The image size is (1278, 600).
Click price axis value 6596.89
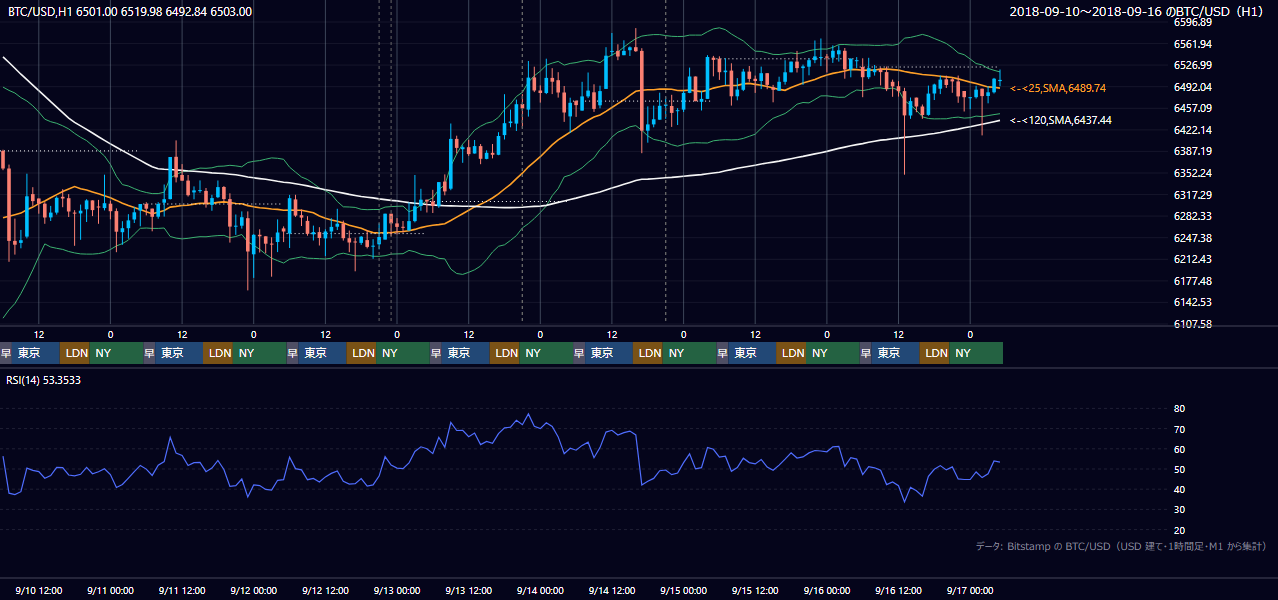click(1193, 22)
